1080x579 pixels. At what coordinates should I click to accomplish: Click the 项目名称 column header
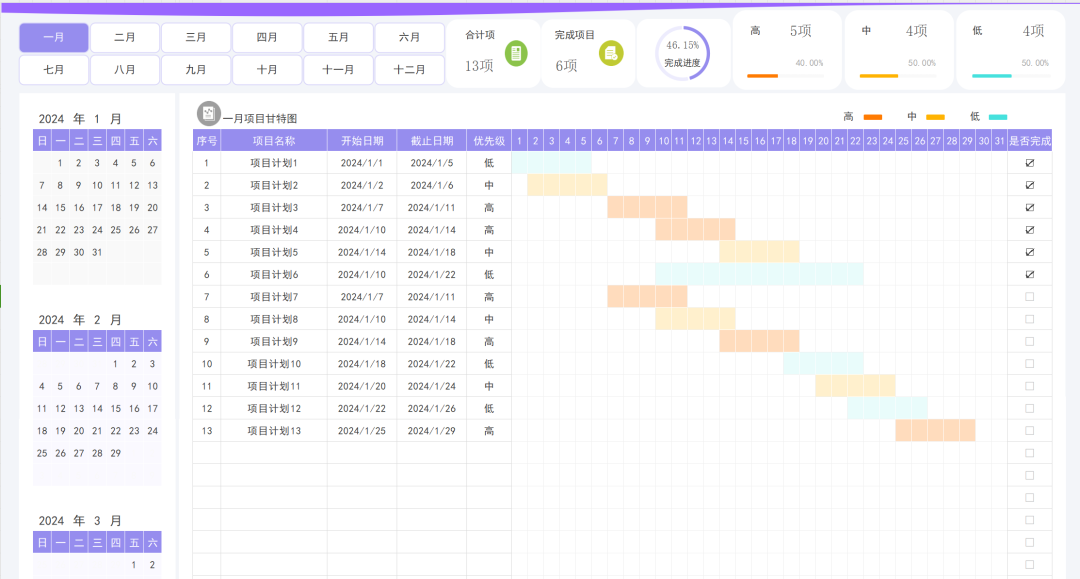tap(274, 140)
